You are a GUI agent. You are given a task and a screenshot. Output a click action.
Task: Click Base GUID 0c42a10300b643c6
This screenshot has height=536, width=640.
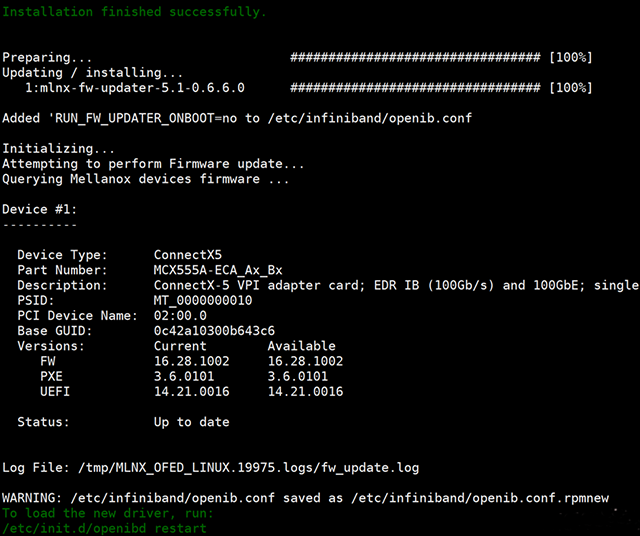click(214, 331)
